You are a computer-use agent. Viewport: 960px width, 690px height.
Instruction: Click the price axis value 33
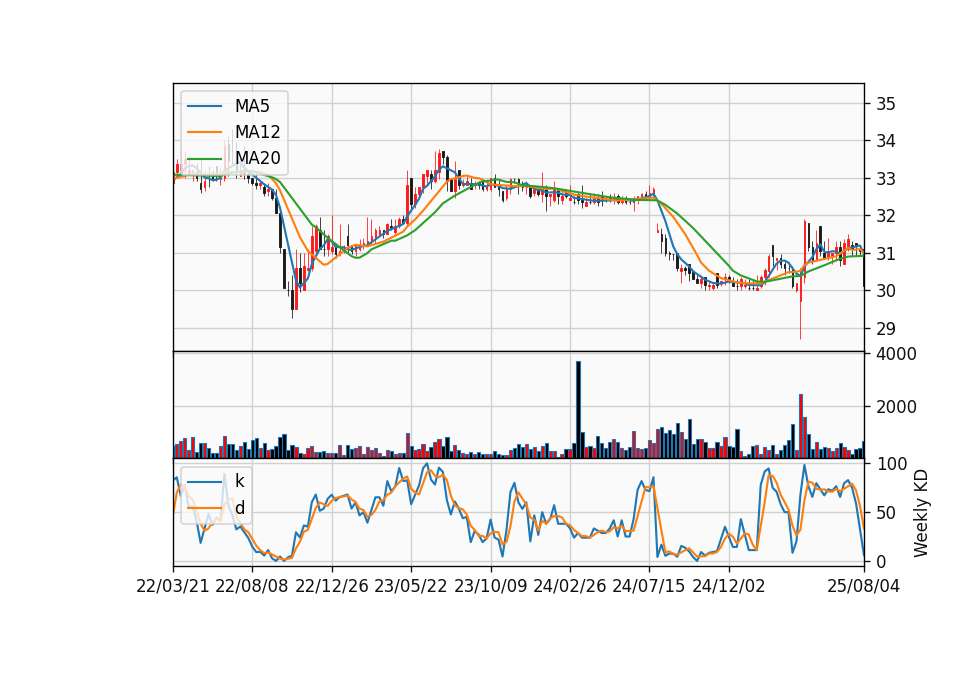[x=886, y=179]
